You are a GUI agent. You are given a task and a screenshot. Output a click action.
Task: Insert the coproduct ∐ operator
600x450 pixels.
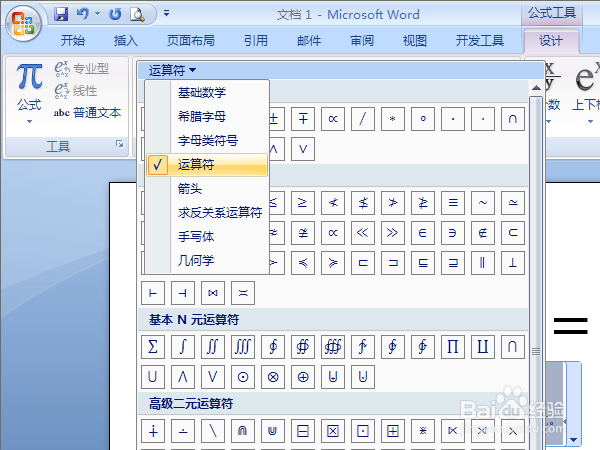click(x=483, y=347)
